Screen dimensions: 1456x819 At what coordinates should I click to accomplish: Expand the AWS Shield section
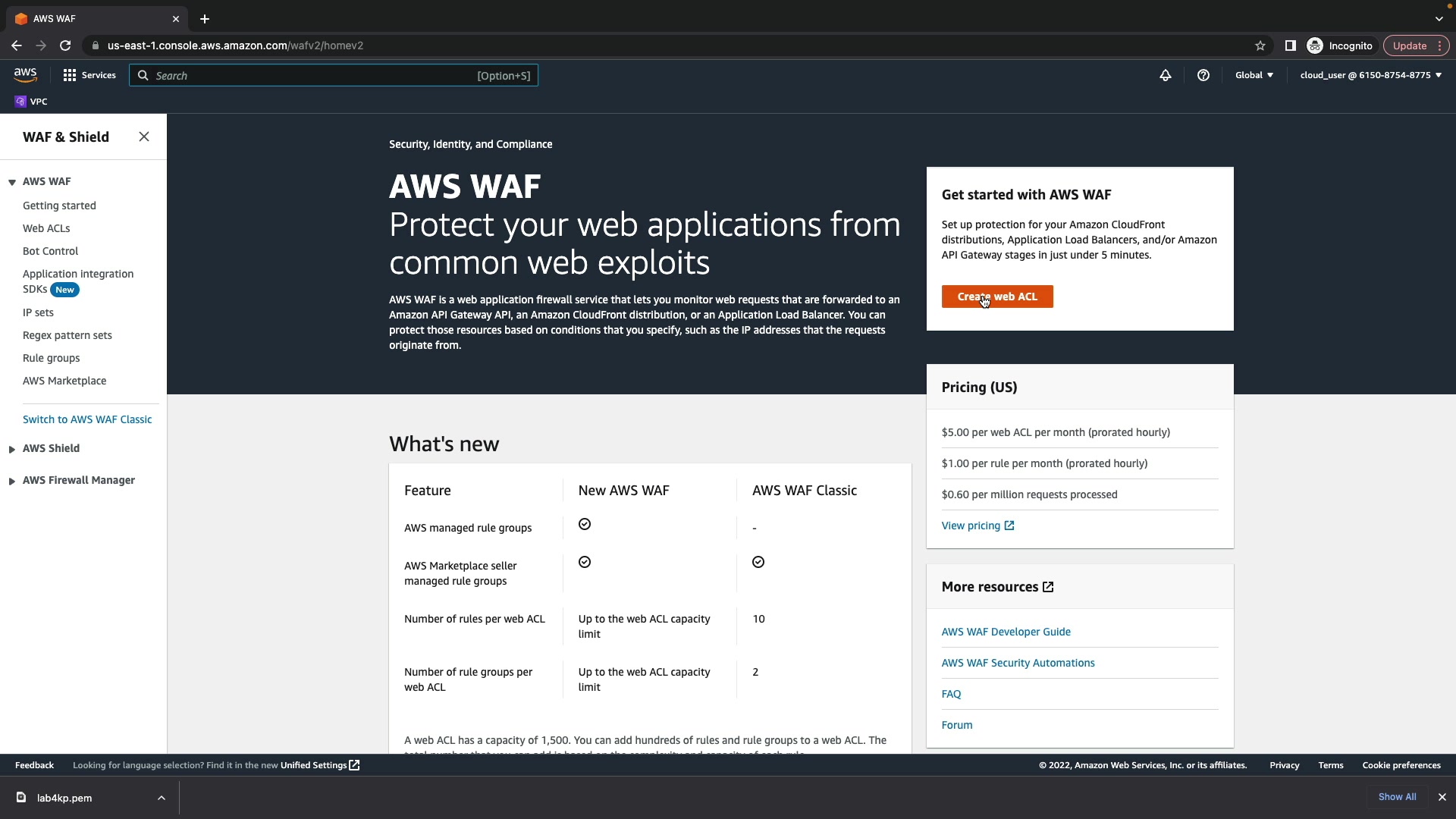click(12, 449)
